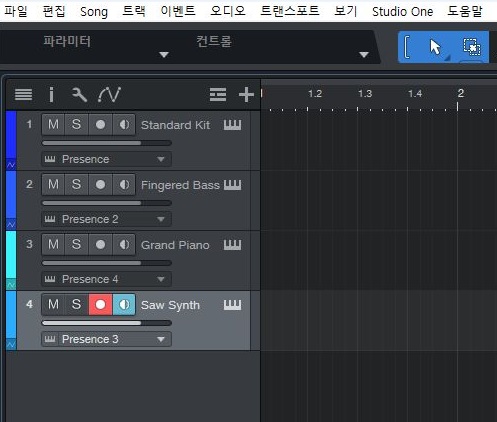Mute the Grand Piano track
The width and height of the screenshot is (497, 422).
click(53, 244)
